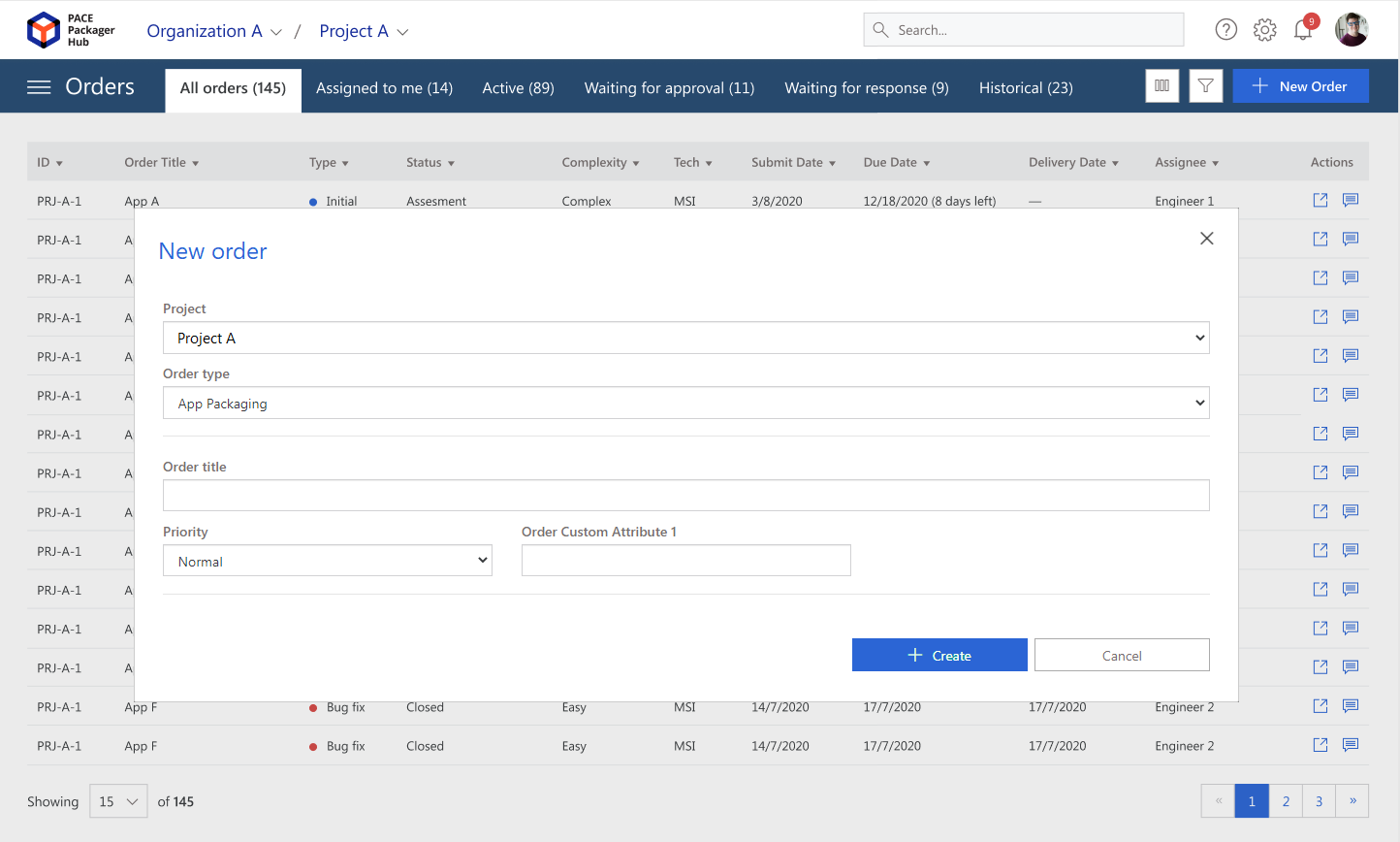Open the notifications bell
1400x842 pixels.
point(1303,30)
